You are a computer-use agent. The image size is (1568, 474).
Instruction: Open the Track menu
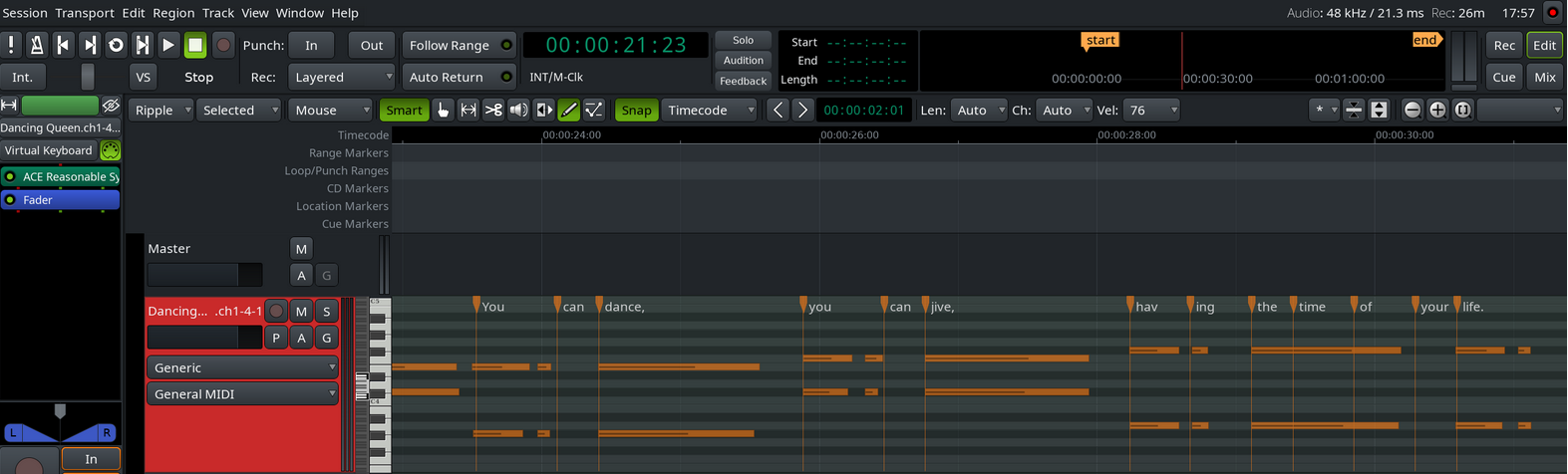point(218,13)
